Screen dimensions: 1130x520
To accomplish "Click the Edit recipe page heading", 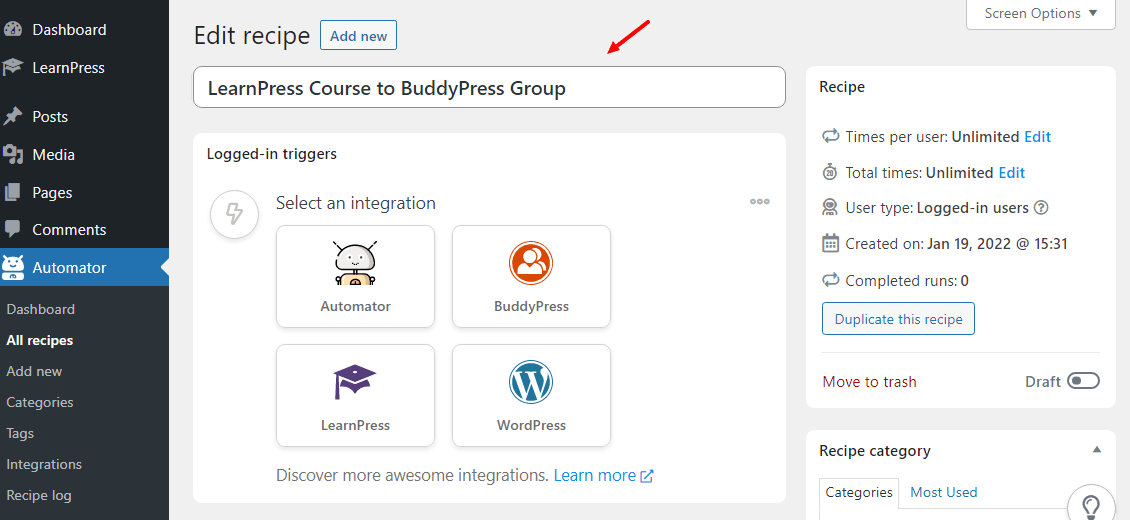I will (x=252, y=35).
